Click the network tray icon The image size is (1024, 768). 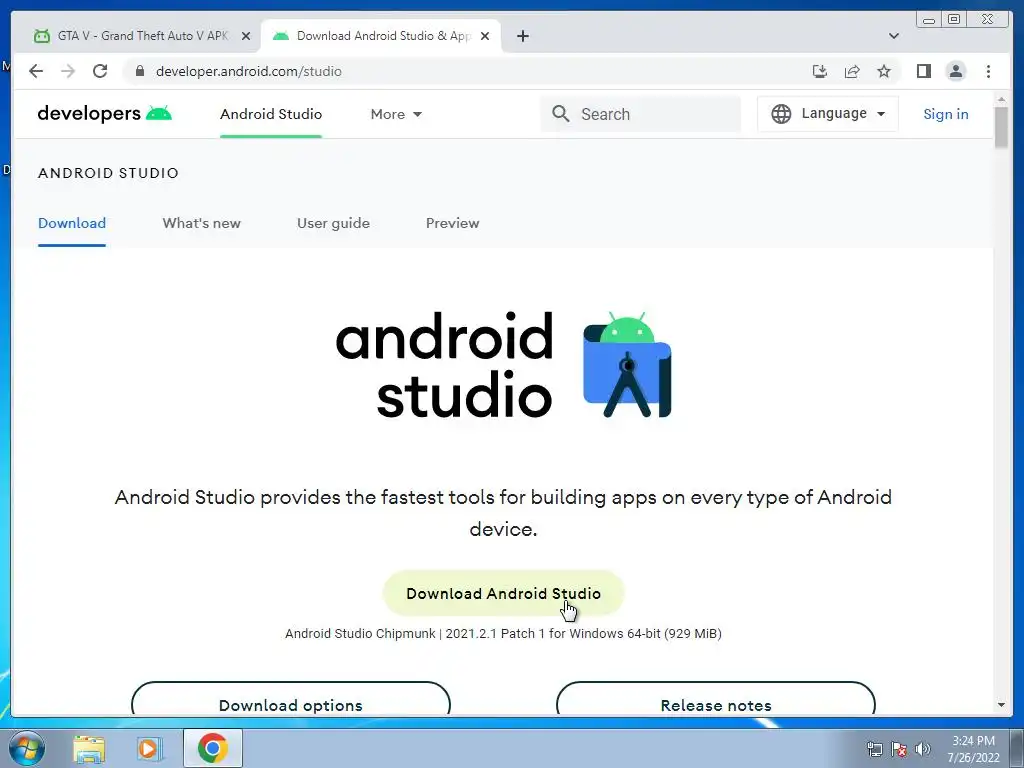pos(874,749)
